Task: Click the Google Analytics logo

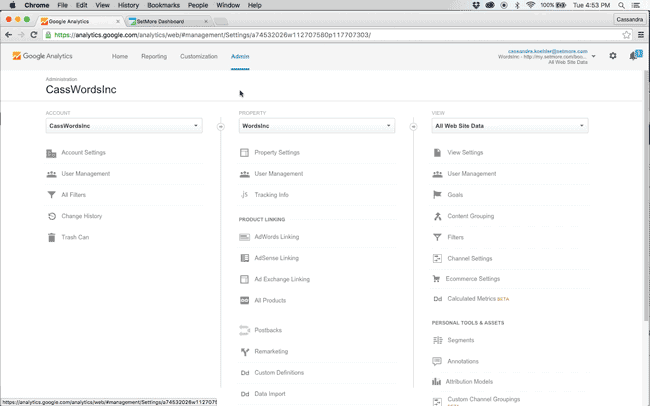Action: point(42,56)
